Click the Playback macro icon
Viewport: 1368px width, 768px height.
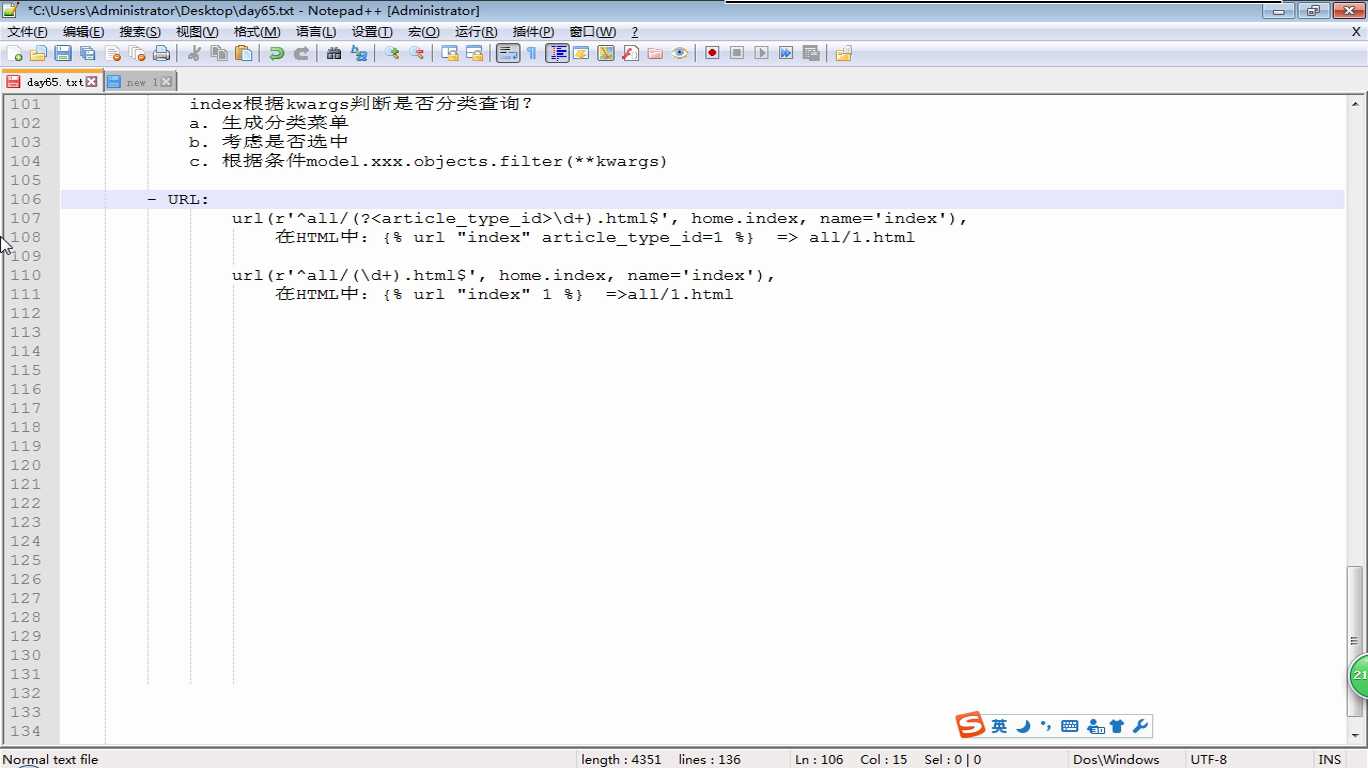coord(762,53)
